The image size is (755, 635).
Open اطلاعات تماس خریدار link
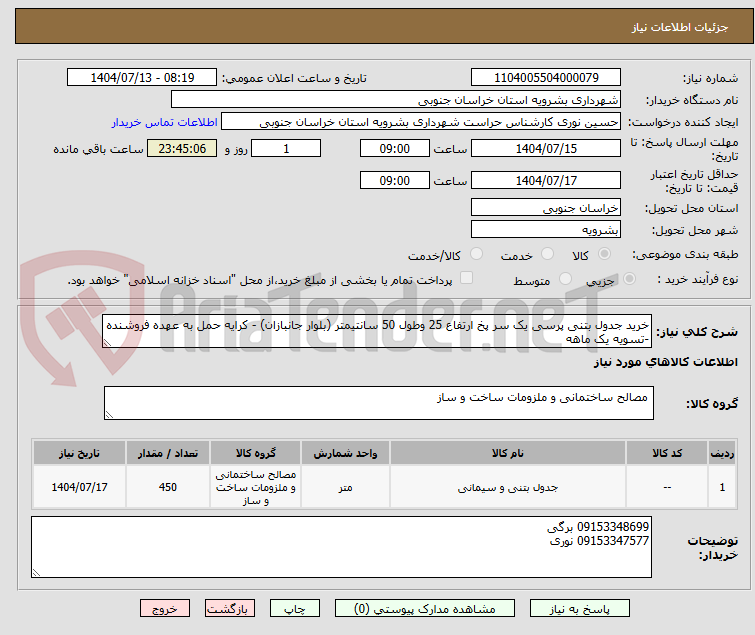(165, 122)
